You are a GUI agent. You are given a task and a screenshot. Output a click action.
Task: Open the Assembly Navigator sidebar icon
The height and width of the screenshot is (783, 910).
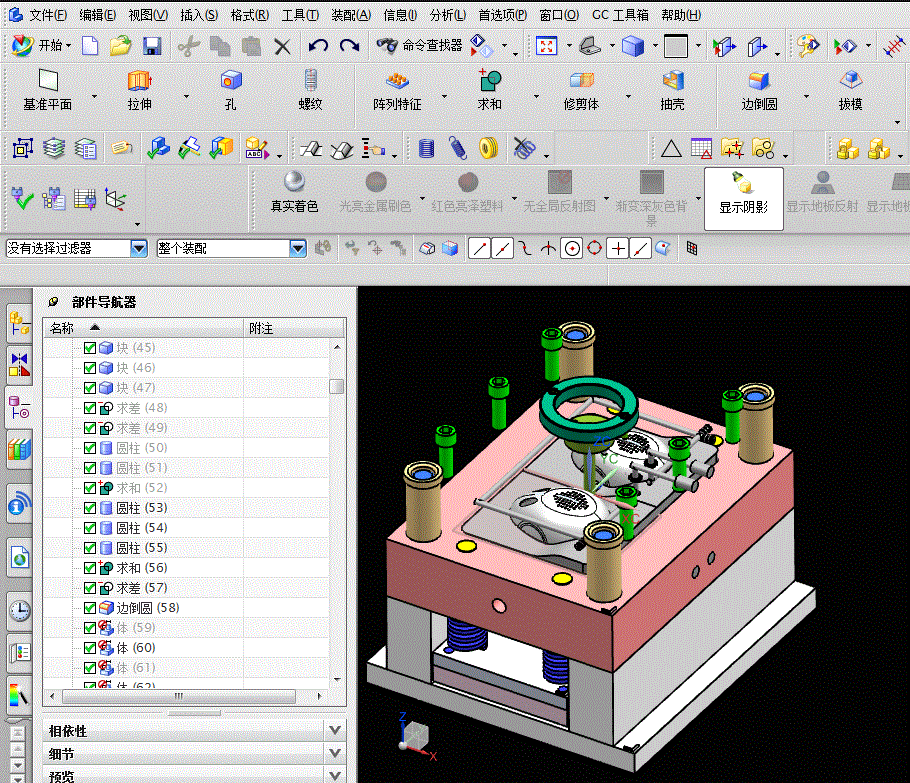[19, 324]
